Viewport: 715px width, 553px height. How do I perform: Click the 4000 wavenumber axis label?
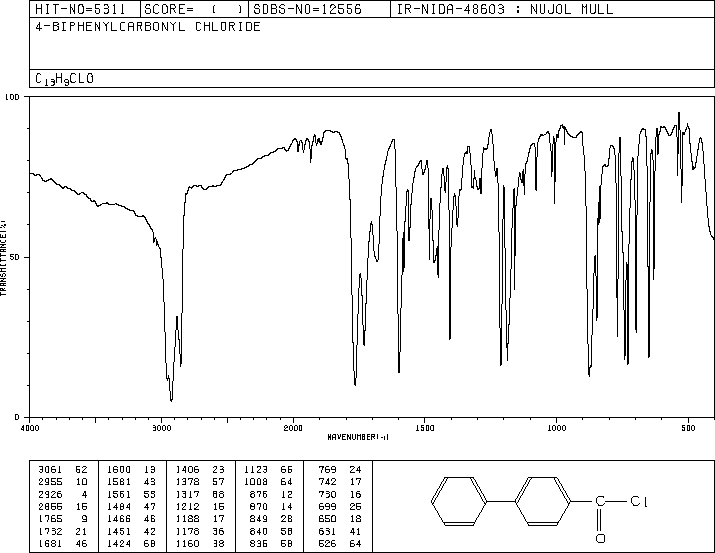click(30, 428)
